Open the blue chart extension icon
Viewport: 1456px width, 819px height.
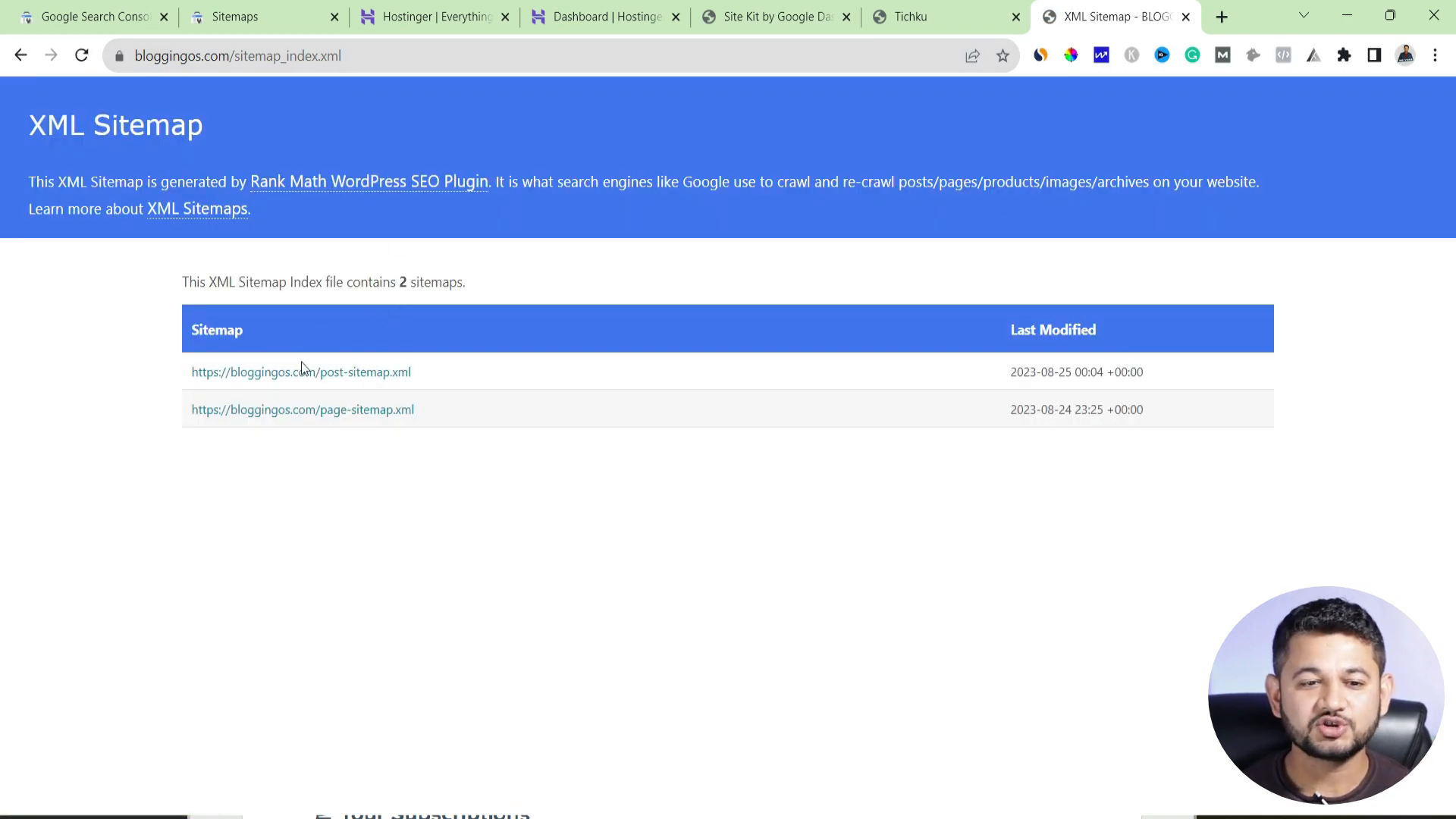[x=1101, y=55]
